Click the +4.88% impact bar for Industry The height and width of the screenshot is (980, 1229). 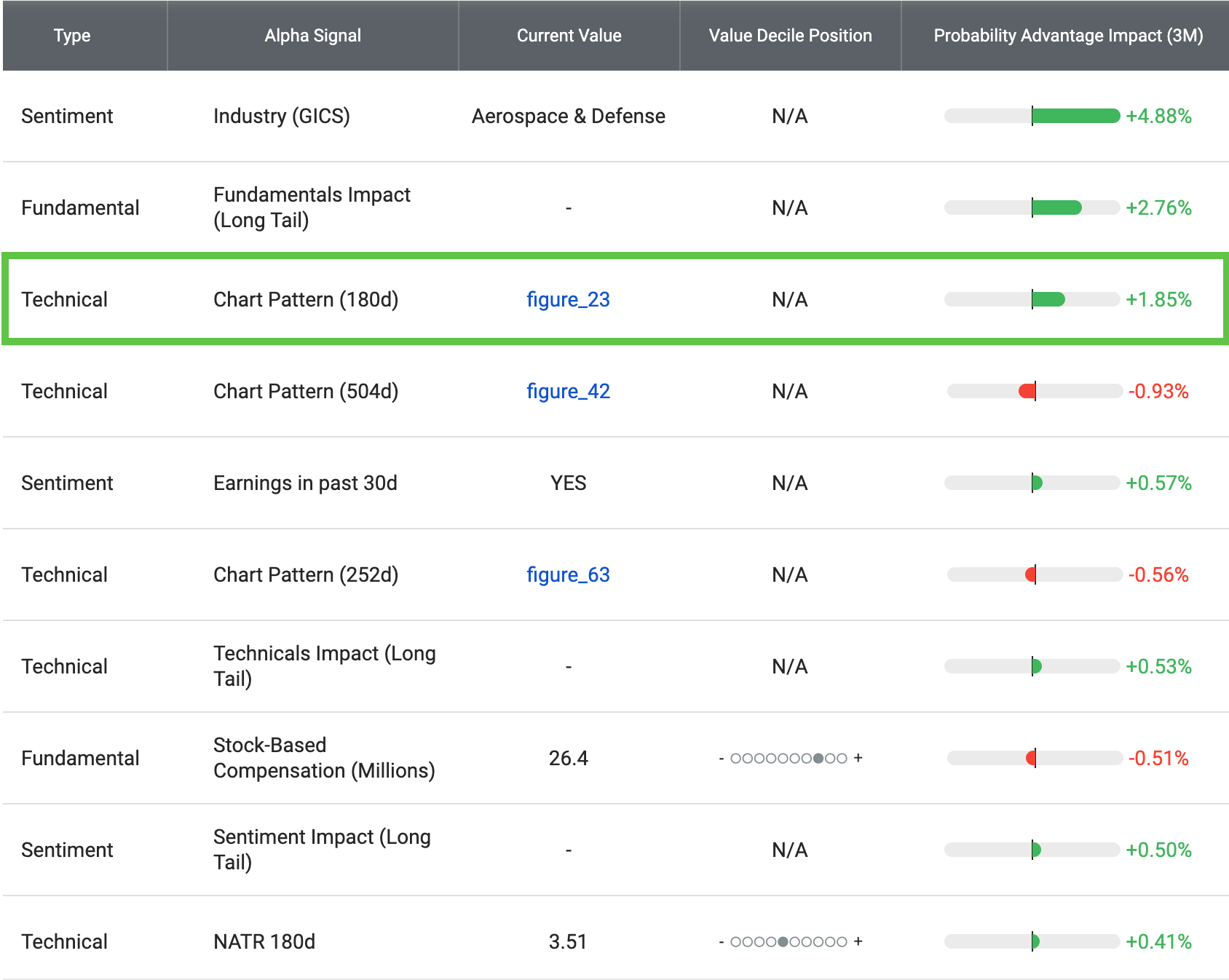tap(1032, 116)
